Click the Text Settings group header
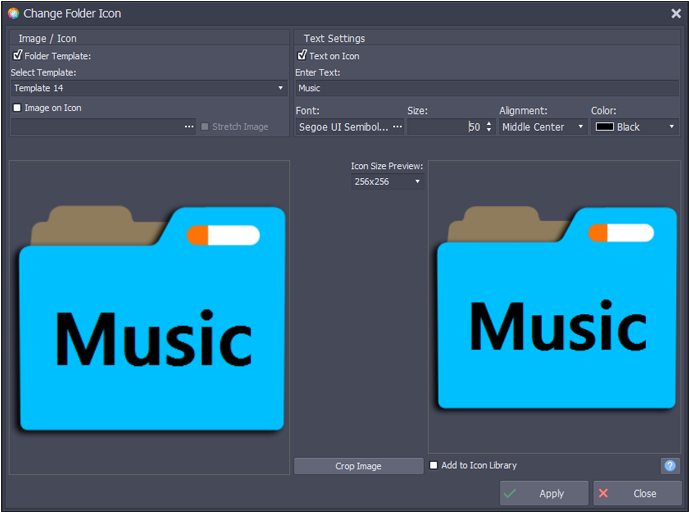689x512 pixels. (334, 38)
